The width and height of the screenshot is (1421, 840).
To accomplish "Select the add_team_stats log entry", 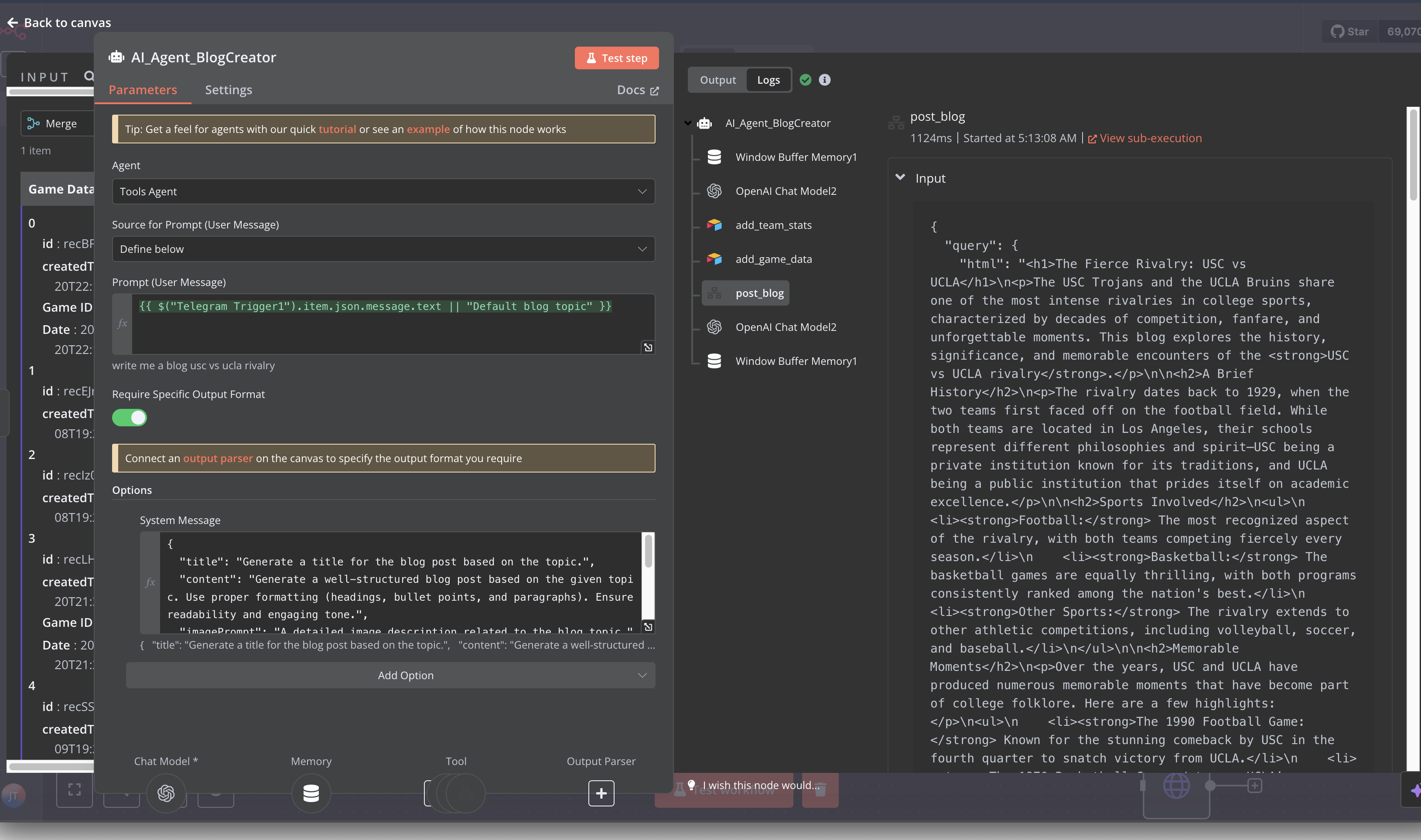I will pyautogui.click(x=773, y=225).
